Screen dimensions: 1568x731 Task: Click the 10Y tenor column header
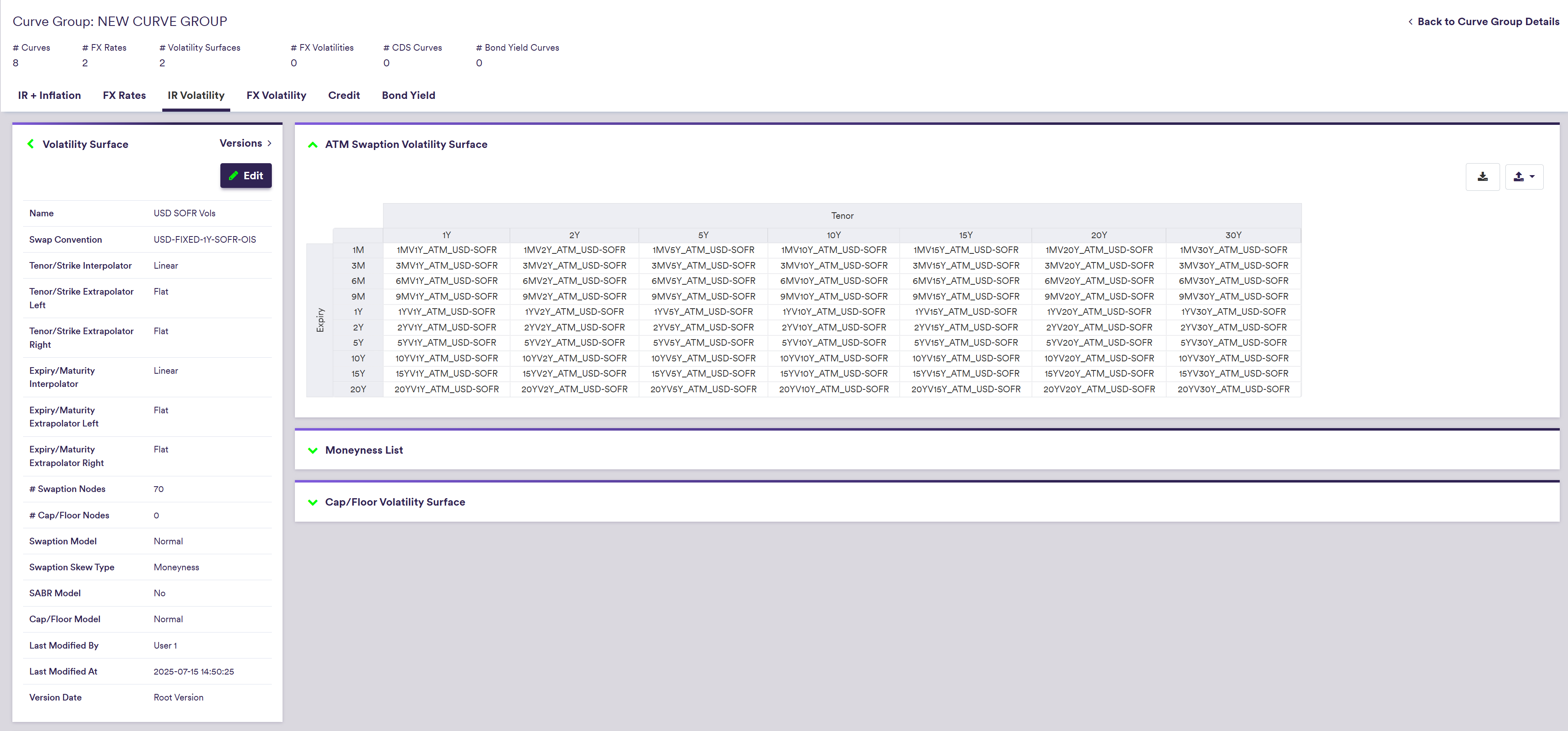[x=833, y=235]
